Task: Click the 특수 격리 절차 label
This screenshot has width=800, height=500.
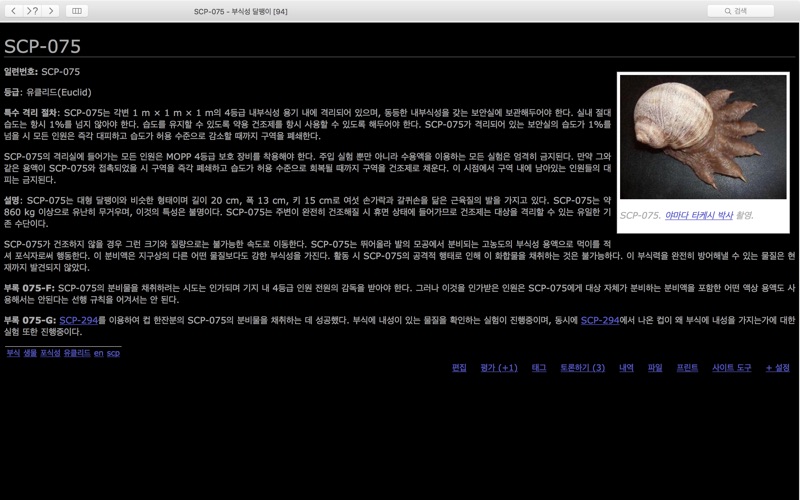Action: [x=32, y=113]
